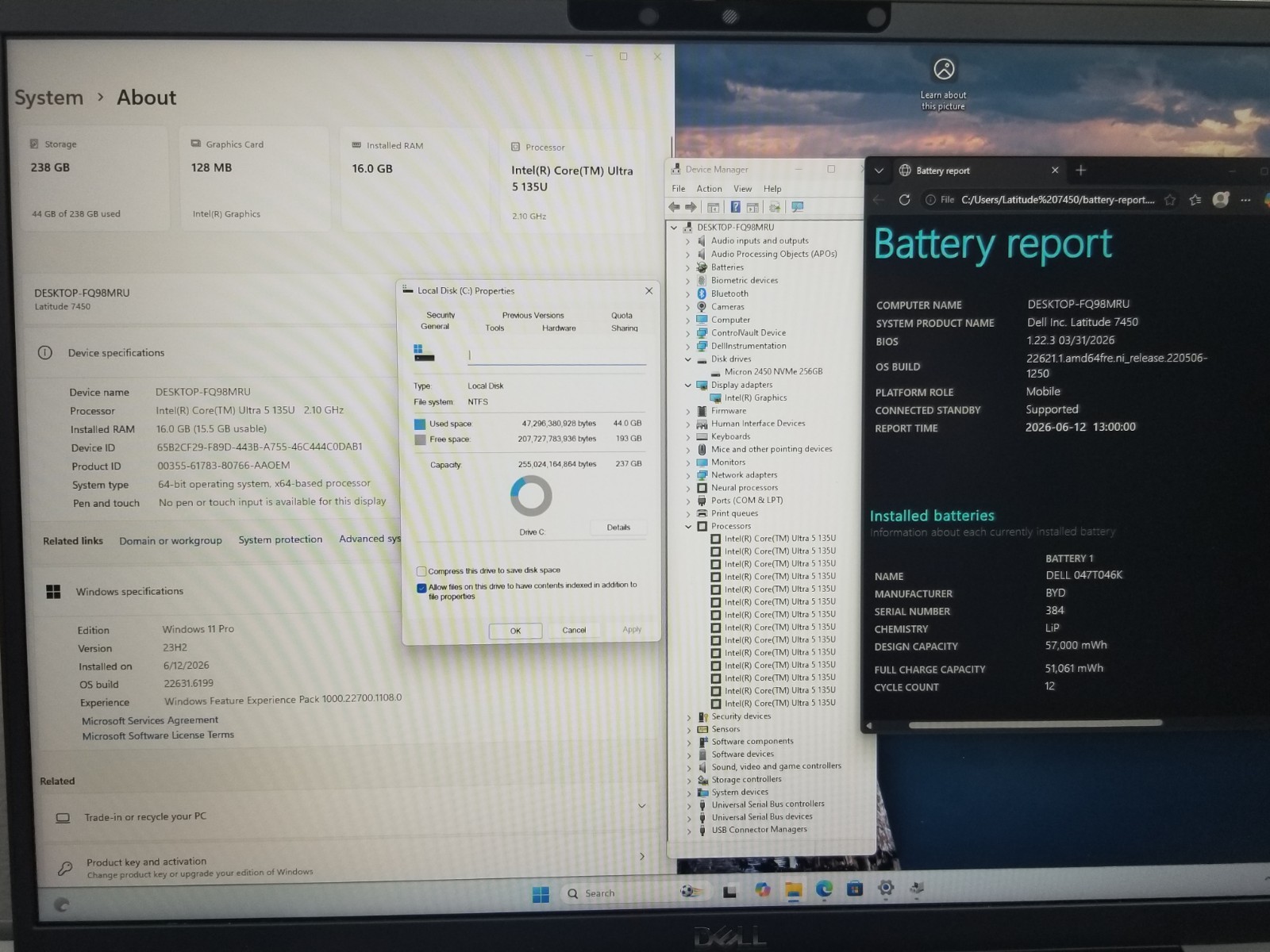Click Show/Hide console tree toolbar icon

pyautogui.click(x=713, y=207)
